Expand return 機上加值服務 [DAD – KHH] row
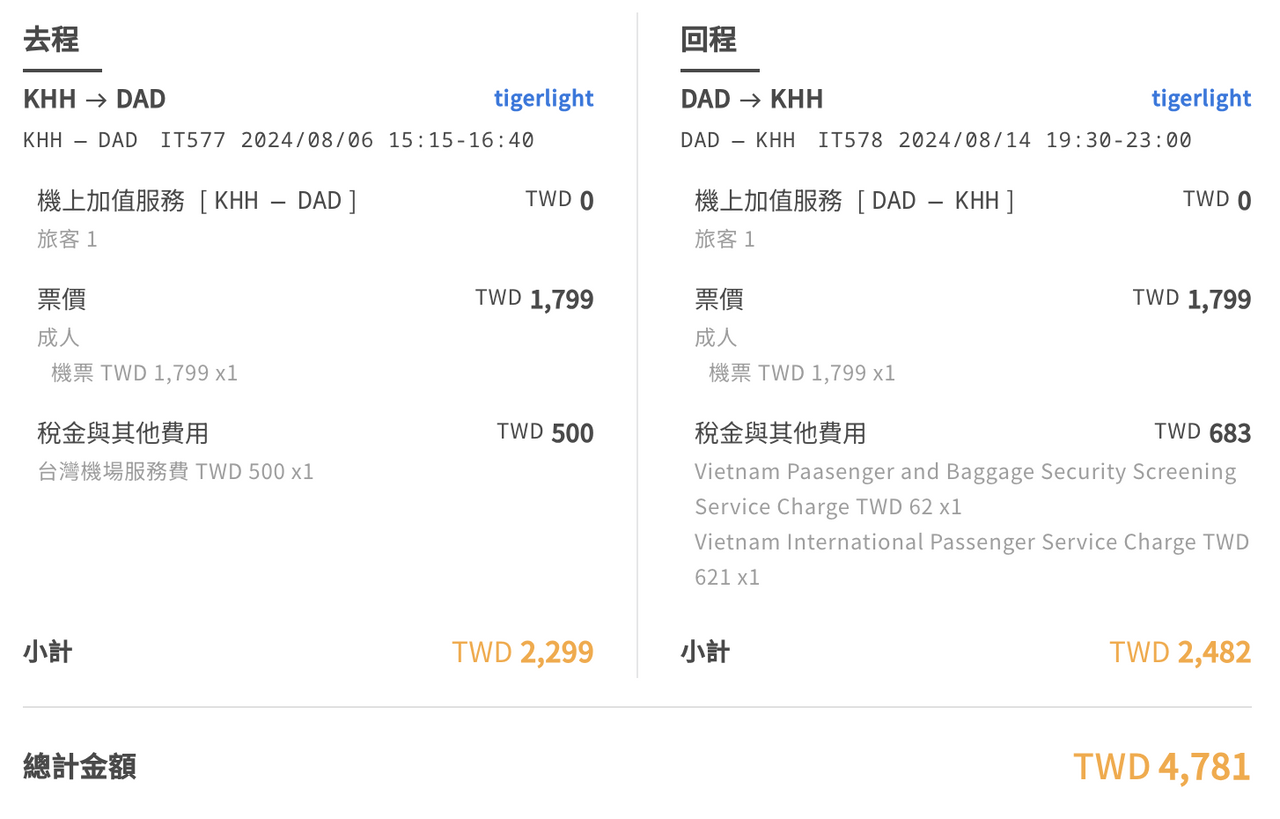Image resolution: width=1280 pixels, height=819 pixels. (x=973, y=201)
